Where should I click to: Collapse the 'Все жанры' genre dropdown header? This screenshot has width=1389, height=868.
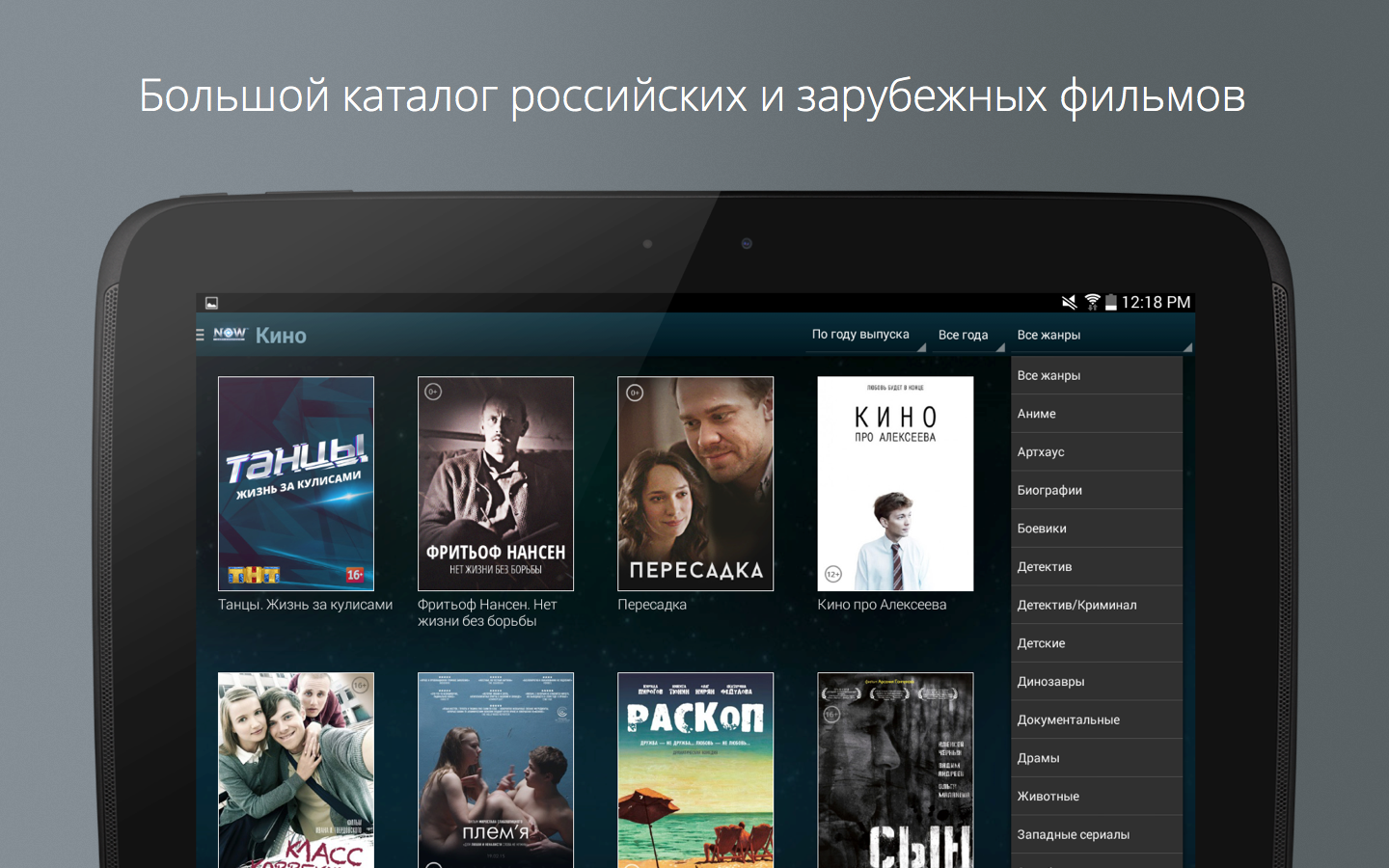point(1102,335)
